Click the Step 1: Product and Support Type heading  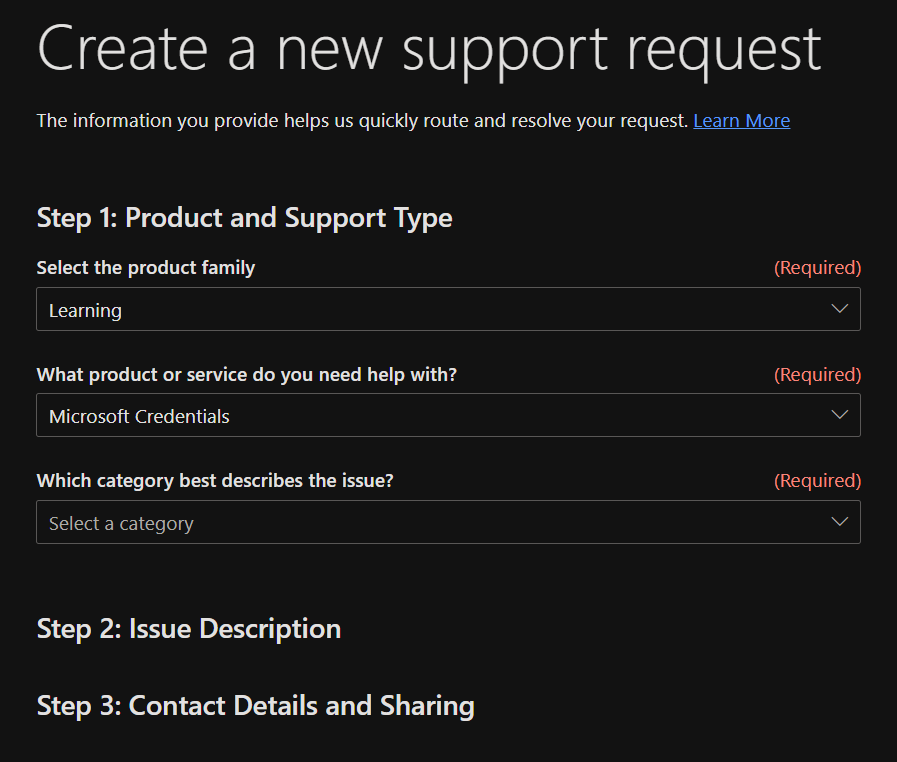[x=244, y=218]
